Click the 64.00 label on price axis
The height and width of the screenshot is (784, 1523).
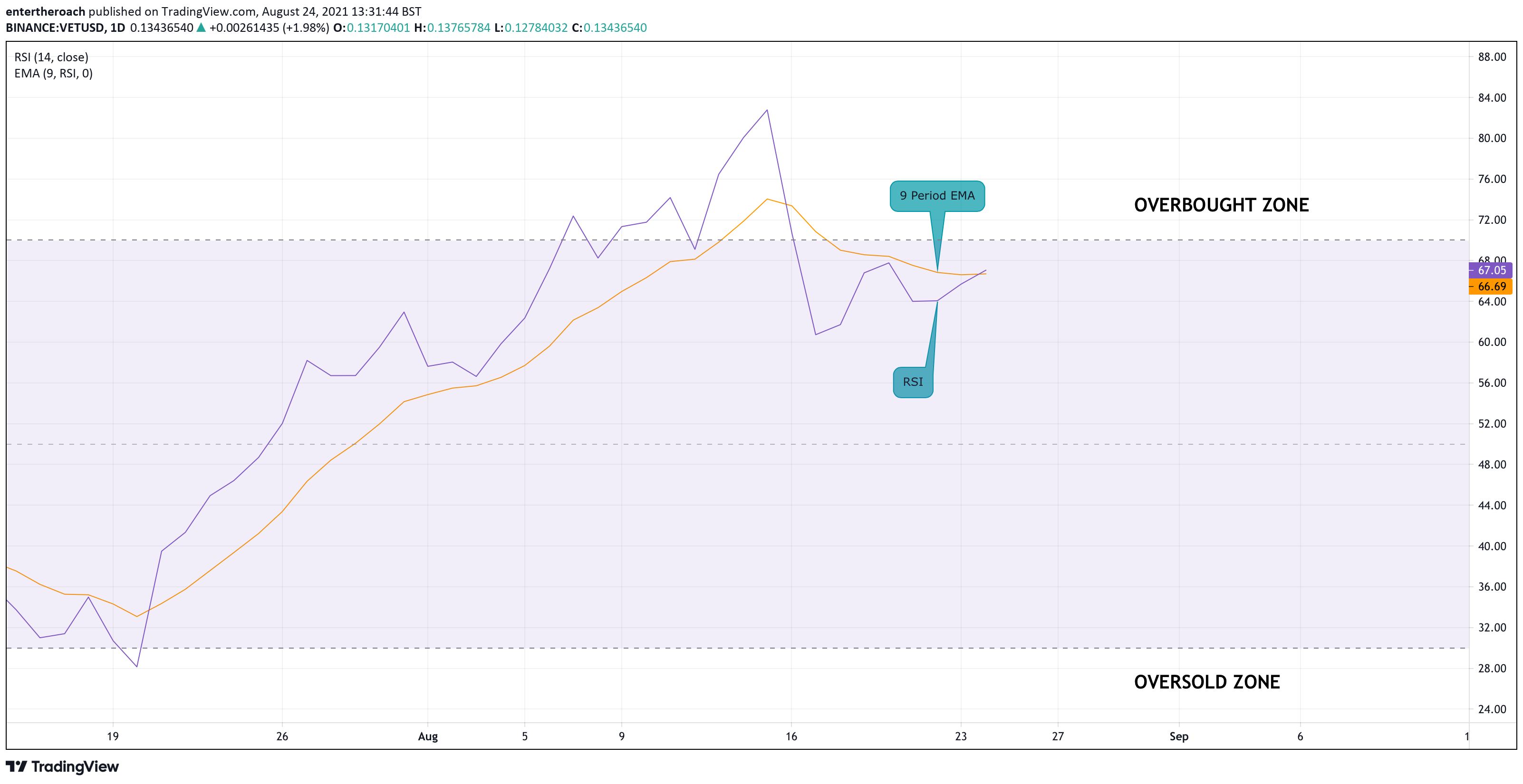(x=1492, y=301)
